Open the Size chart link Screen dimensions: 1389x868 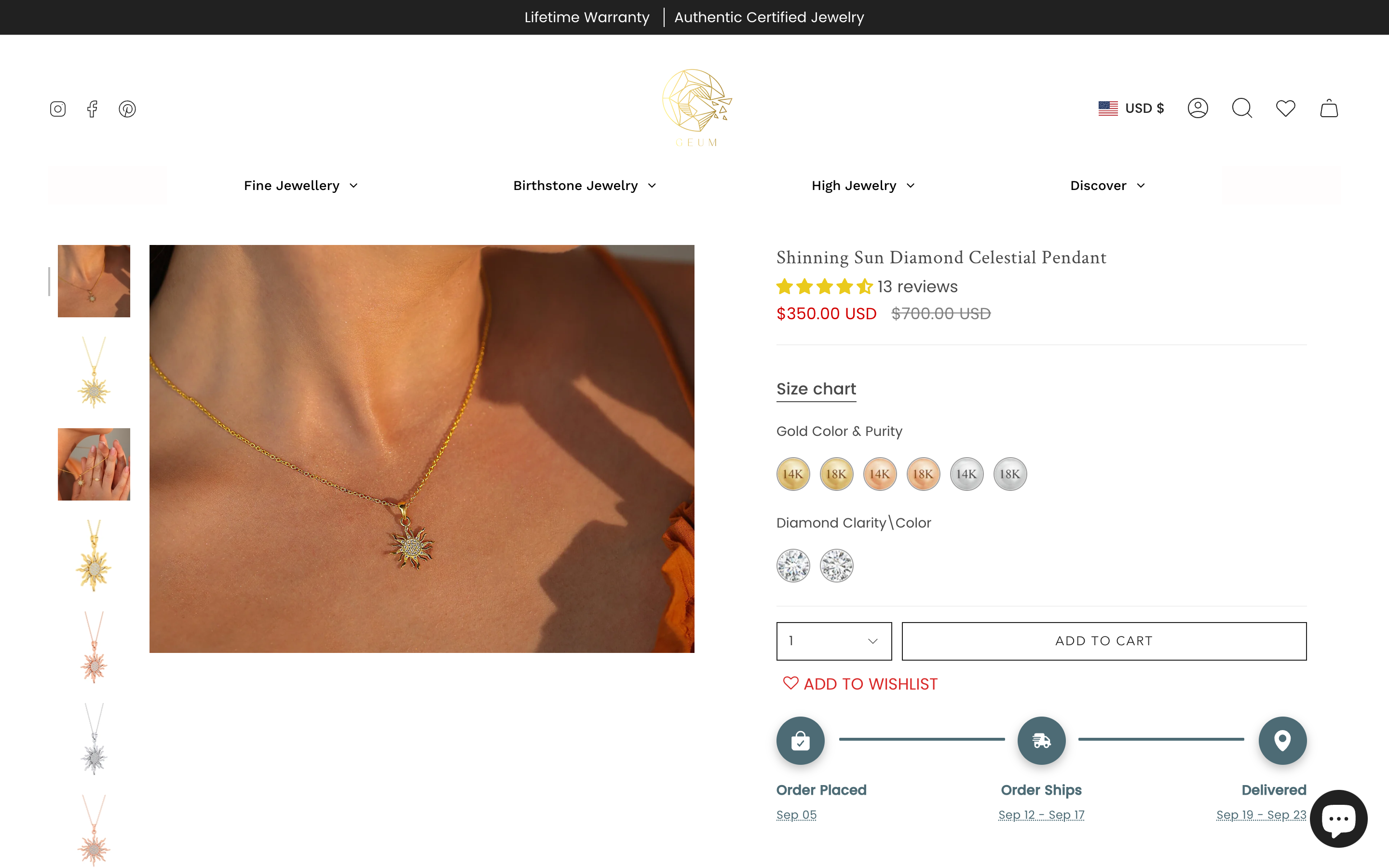click(x=816, y=389)
